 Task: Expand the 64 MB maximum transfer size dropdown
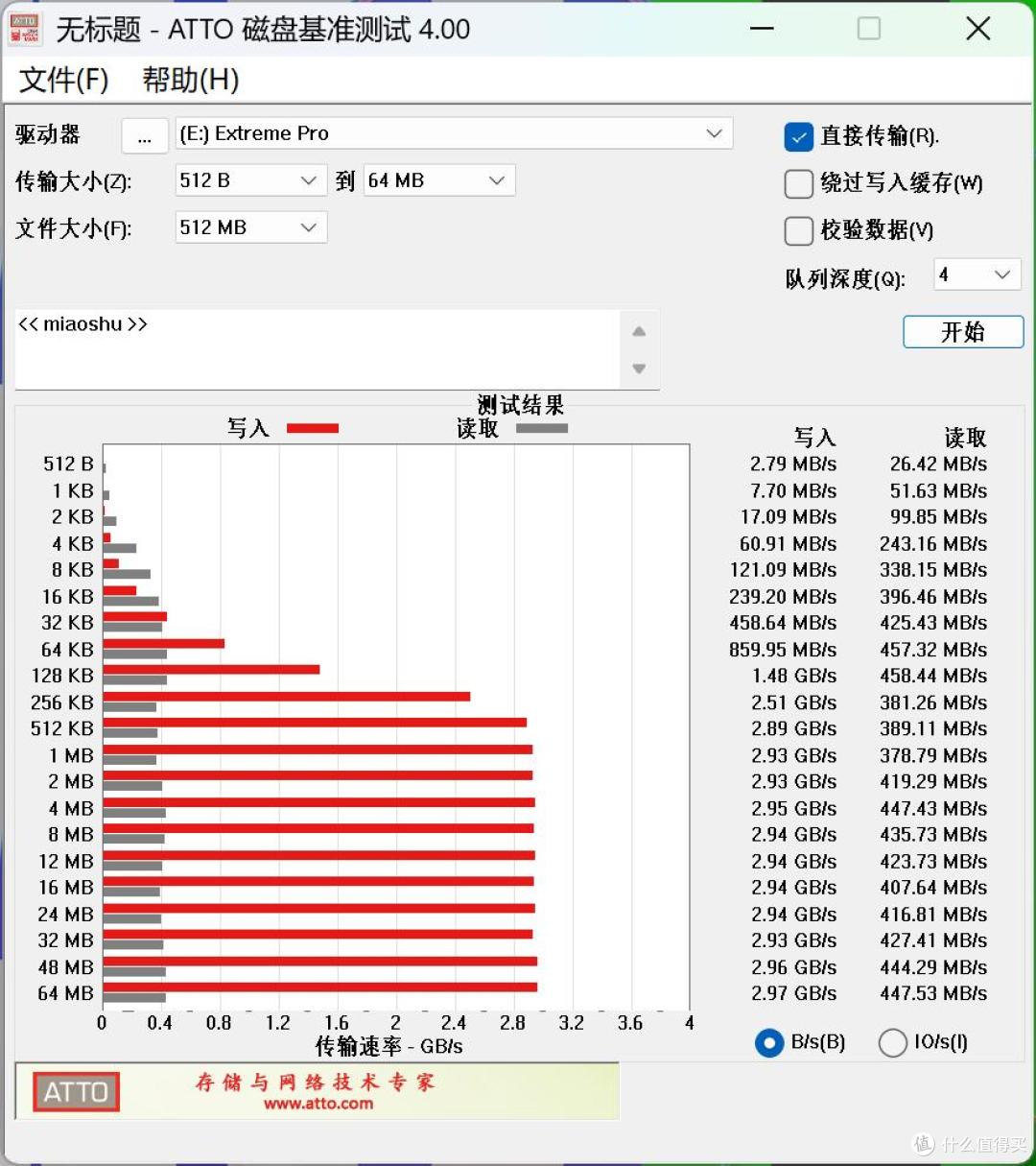(439, 180)
